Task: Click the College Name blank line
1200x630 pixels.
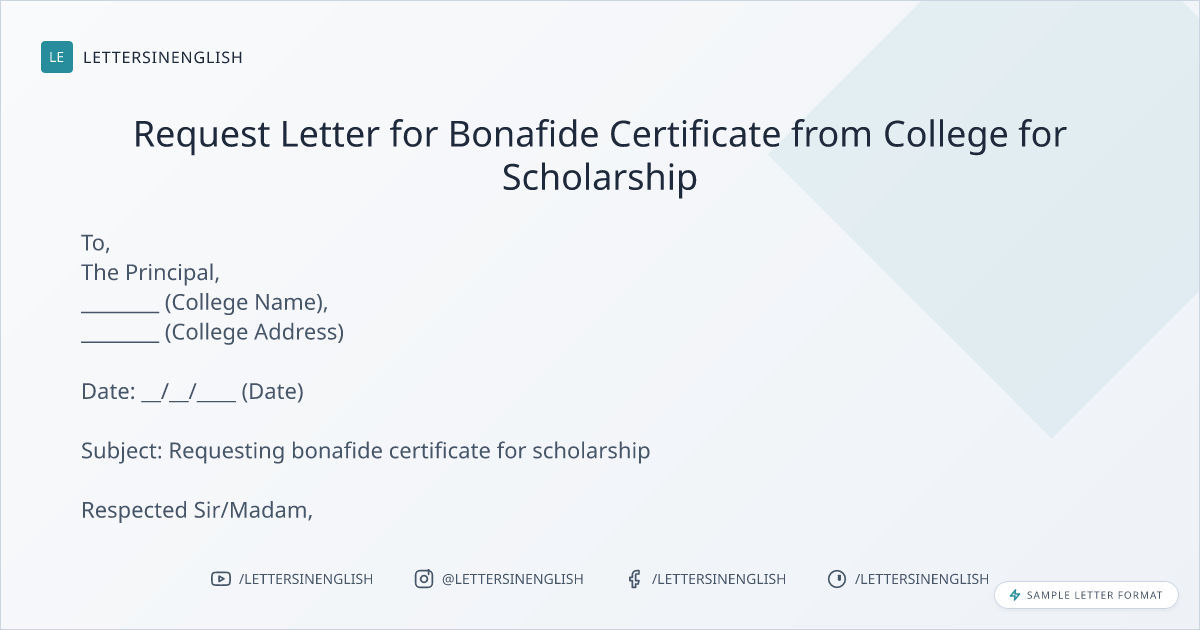Action: 120,304
